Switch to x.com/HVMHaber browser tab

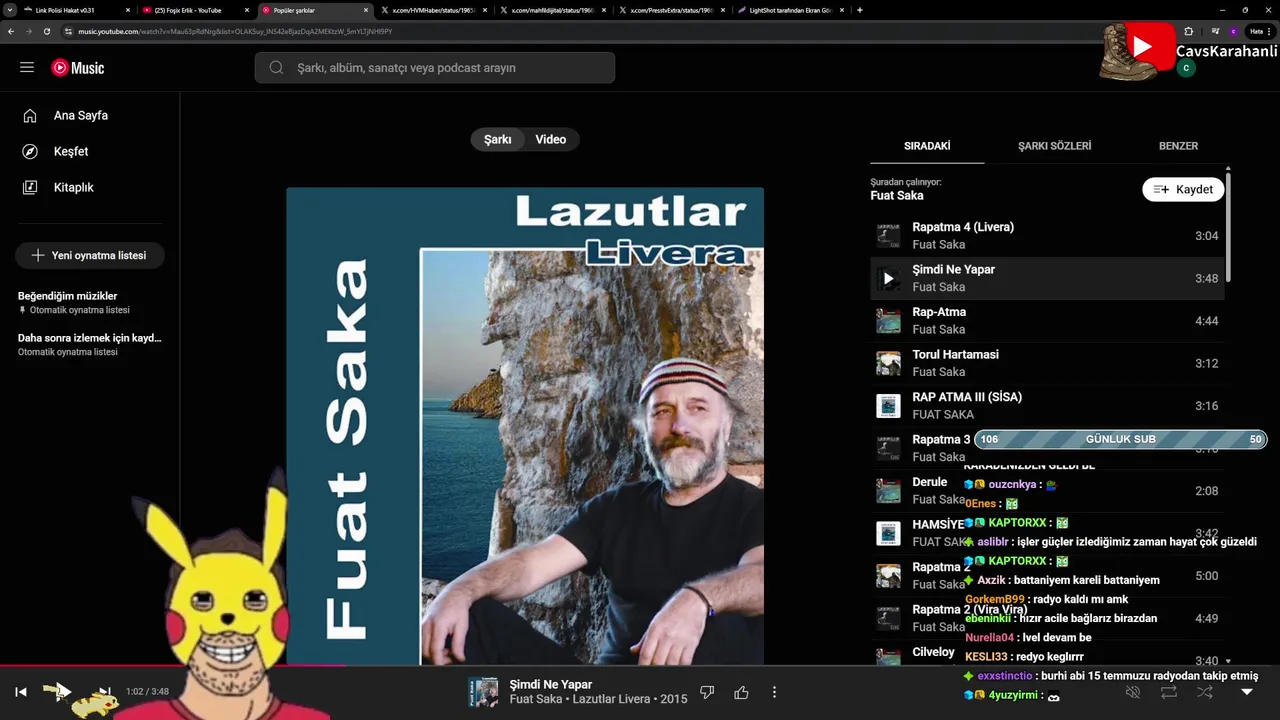coord(433,10)
